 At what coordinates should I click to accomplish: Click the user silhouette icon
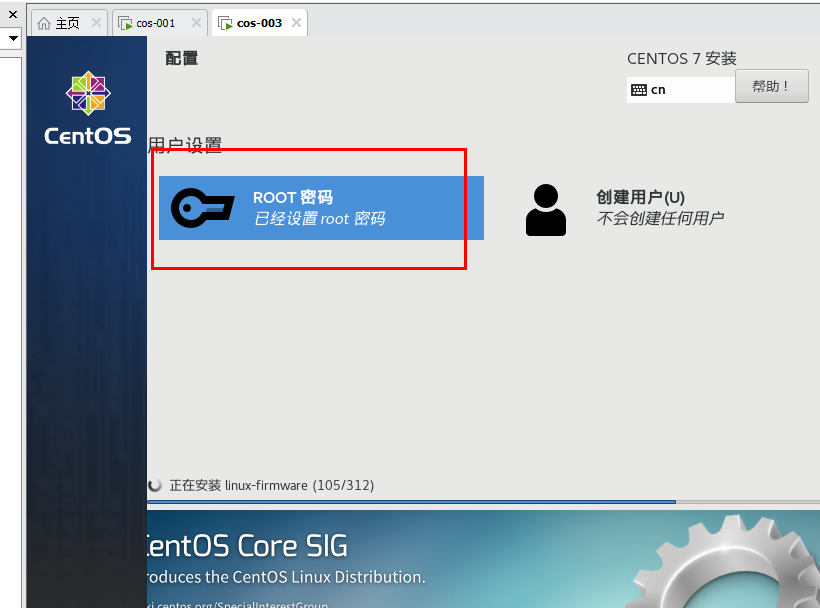[x=545, y=210]
